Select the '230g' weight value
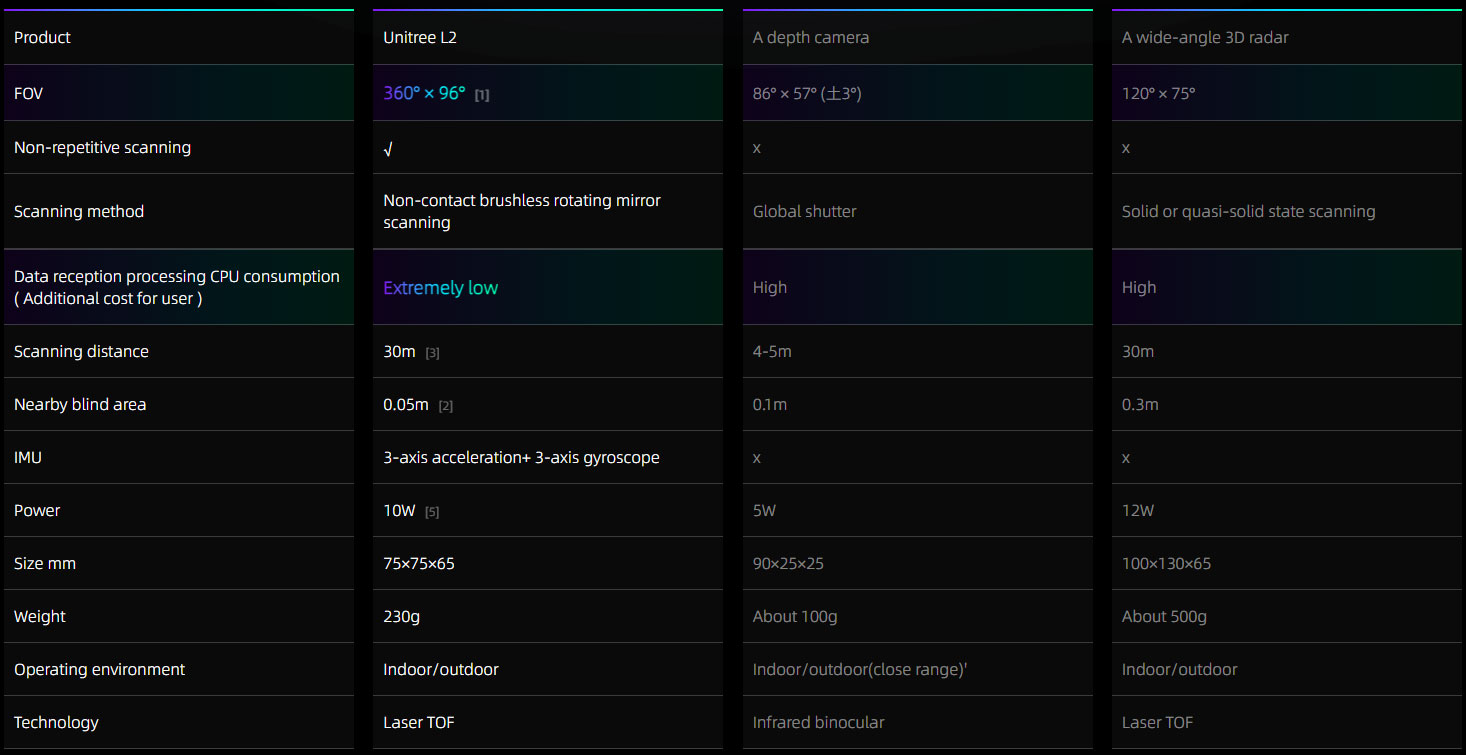Screen dimensions: 1466x755 click(x=401, y=617)
